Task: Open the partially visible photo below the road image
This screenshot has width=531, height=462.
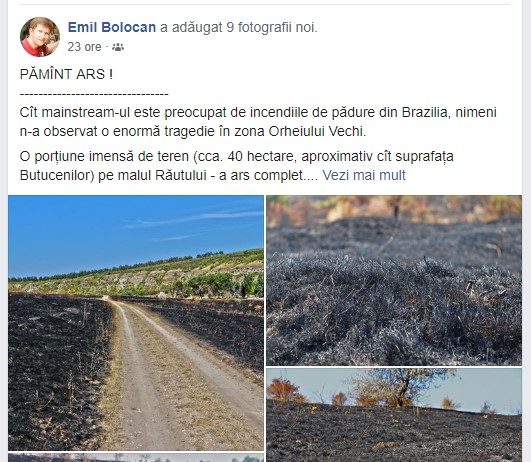Action: click(x=136, y=458)
